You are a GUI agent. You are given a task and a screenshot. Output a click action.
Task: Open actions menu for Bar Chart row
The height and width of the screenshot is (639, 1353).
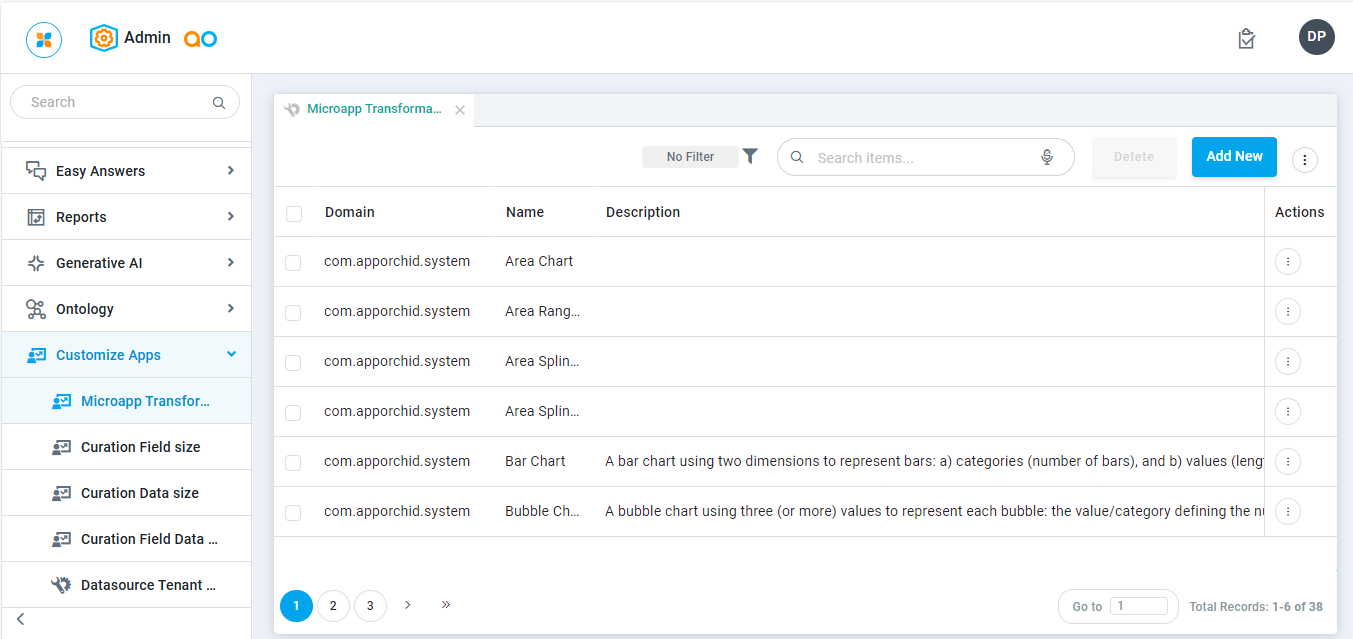pos(1287,461)
